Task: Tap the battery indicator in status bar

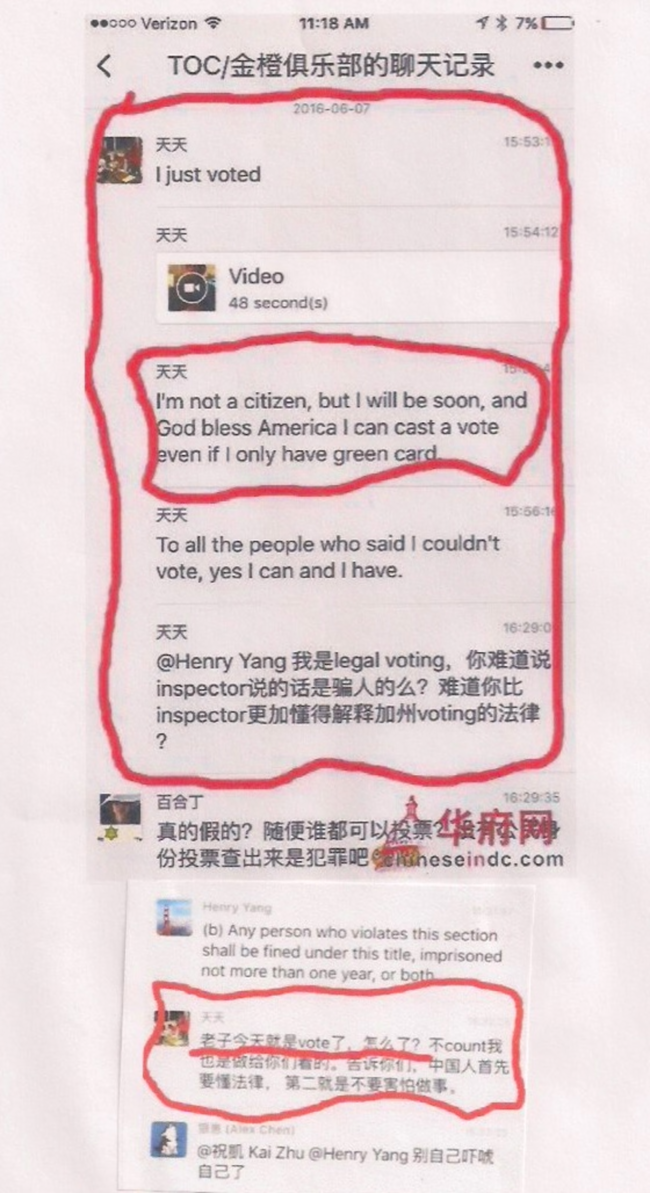Action: pos(559,24)
